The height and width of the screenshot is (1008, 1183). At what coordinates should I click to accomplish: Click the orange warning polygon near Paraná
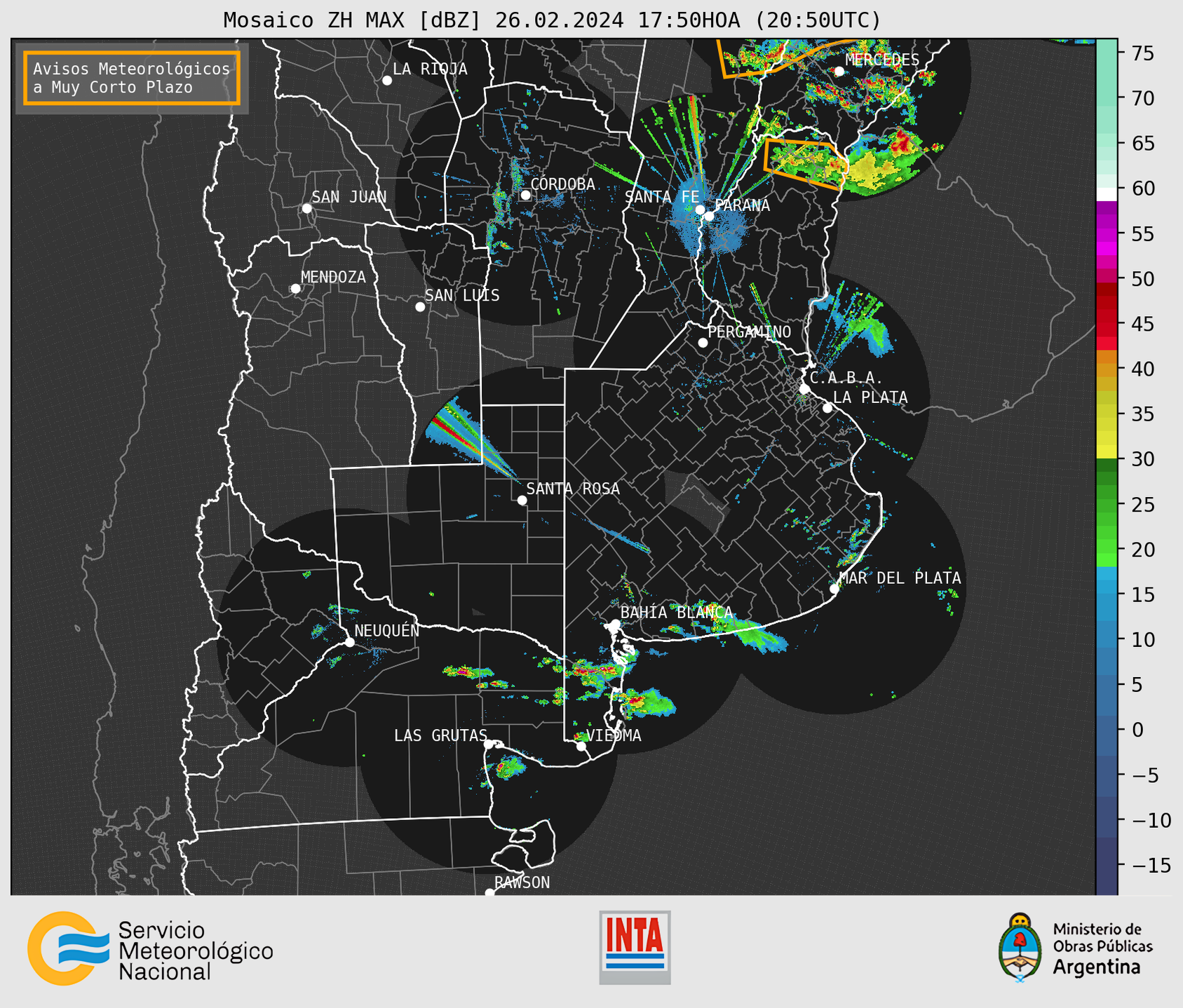click(805, 164)
